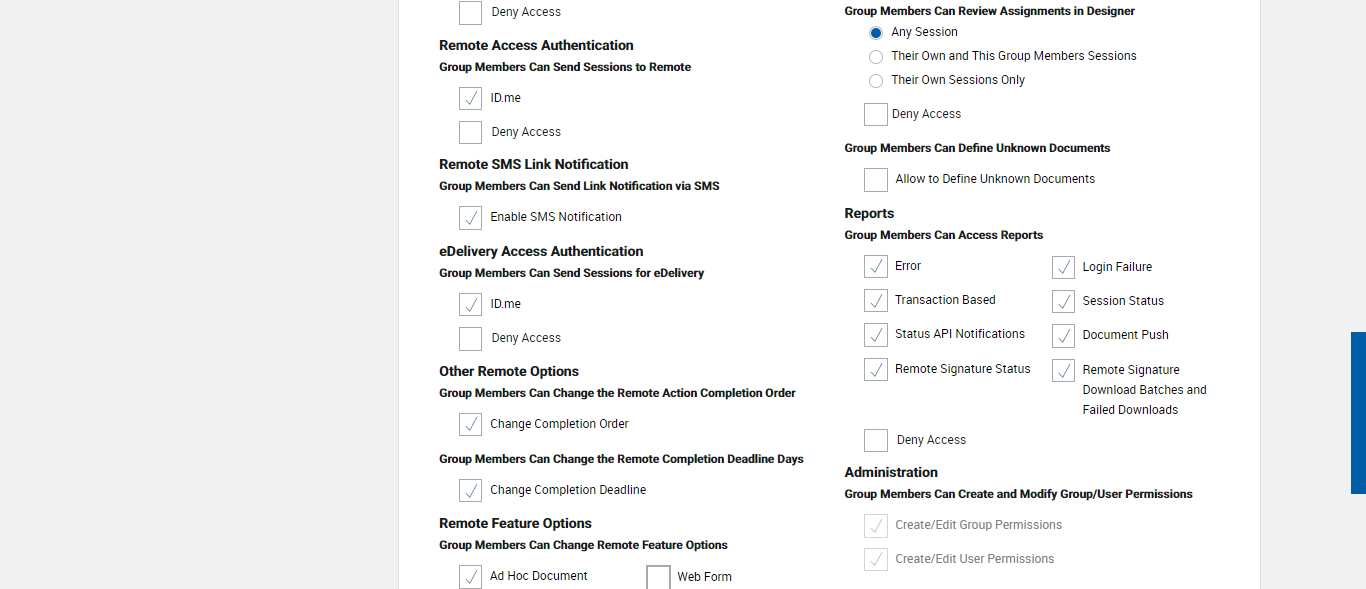
Task: Disable Status API Notifications report
Action: [x=876, y=335]
